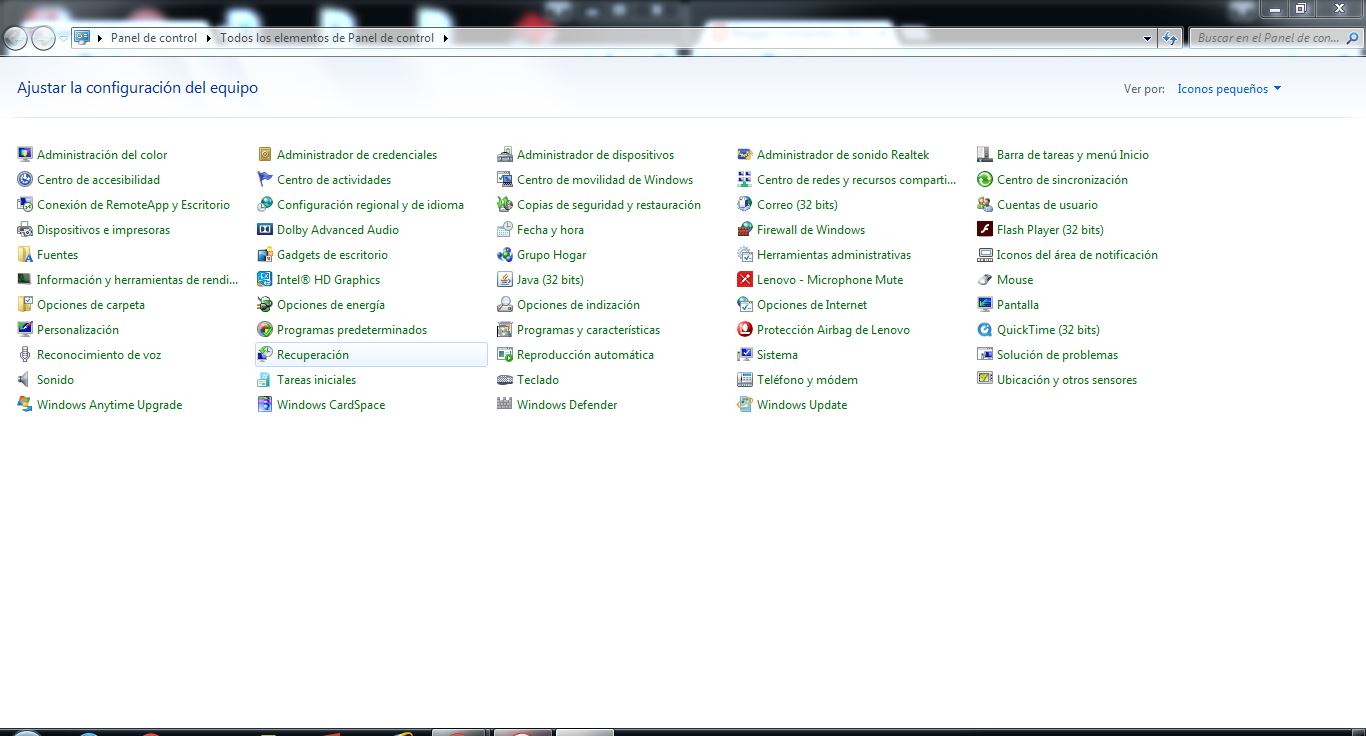Open Administrador de dispositivos link
The width and height of the screenshot is (1366, 736).
(x=595, y=154)
